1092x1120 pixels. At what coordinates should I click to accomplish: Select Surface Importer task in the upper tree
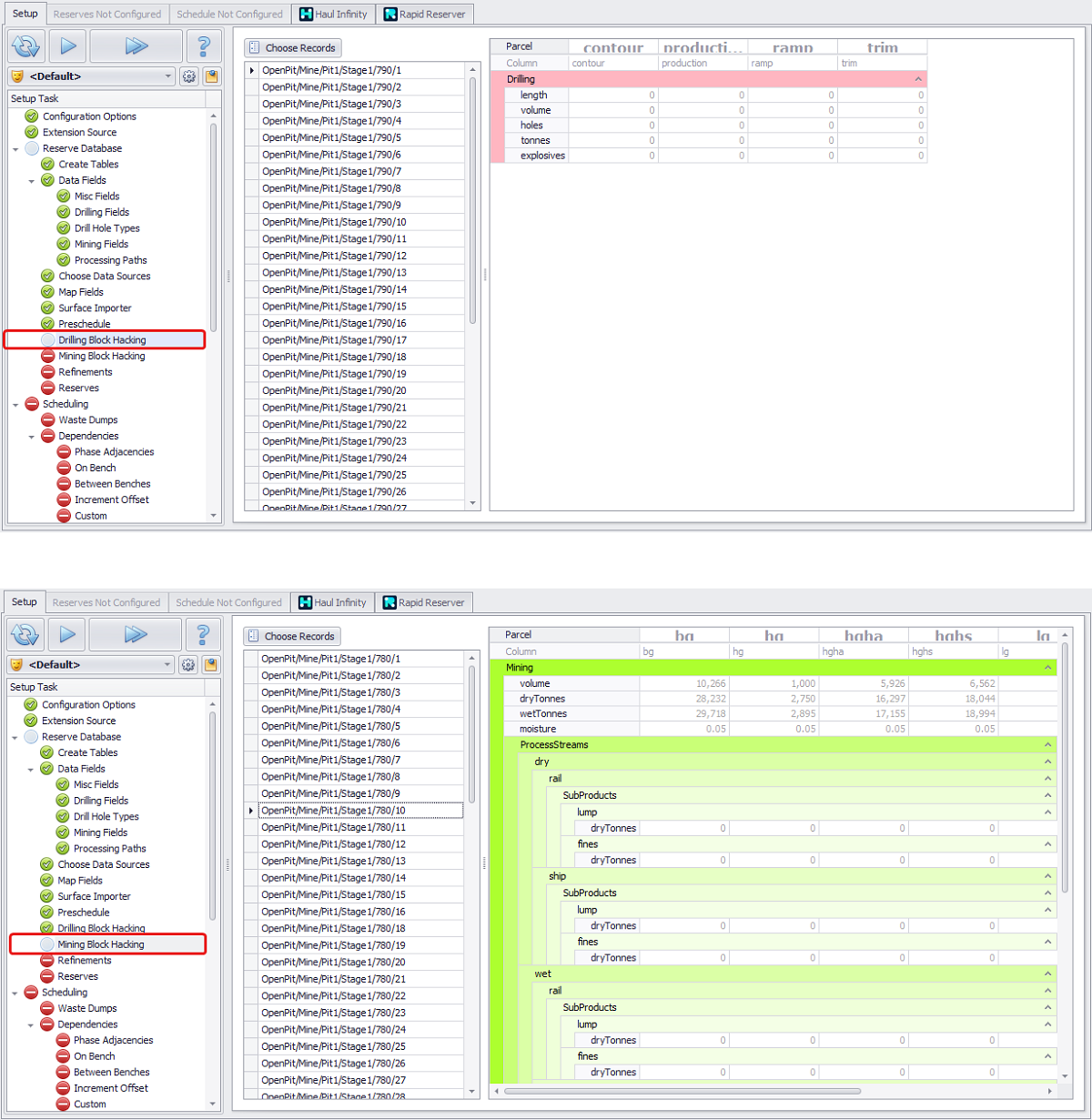[x=95, y=308]
